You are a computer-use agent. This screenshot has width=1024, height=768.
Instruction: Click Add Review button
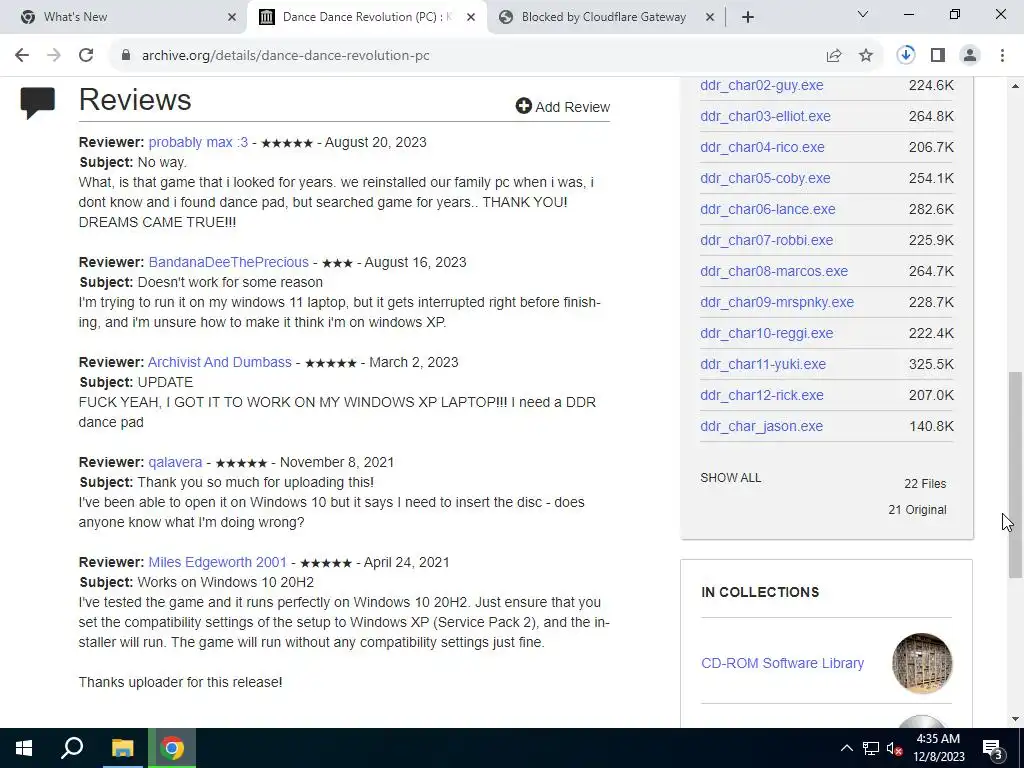click(x=562, y=106)
